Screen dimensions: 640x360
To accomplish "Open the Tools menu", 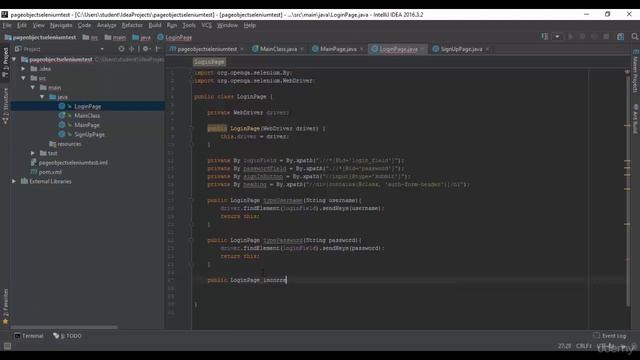I will click(x=189, y=25).
